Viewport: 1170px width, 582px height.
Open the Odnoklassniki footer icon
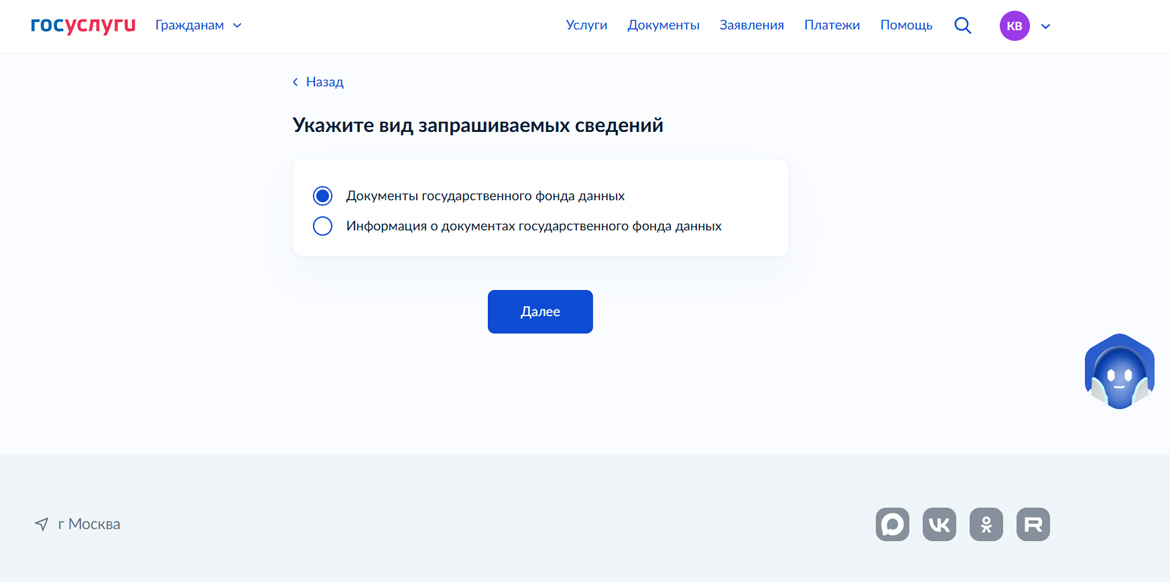tap(986, 525)
